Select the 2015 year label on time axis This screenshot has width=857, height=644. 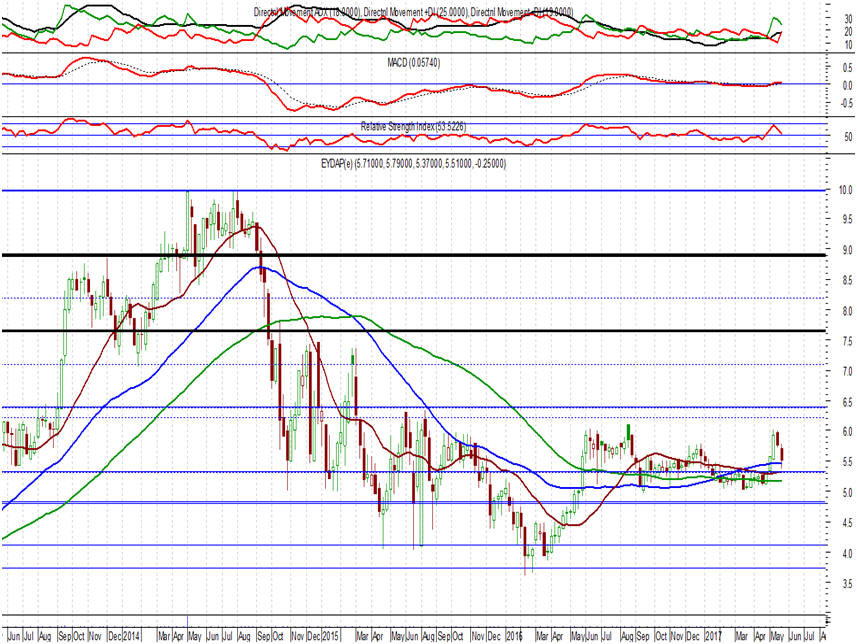click(331, 636)
